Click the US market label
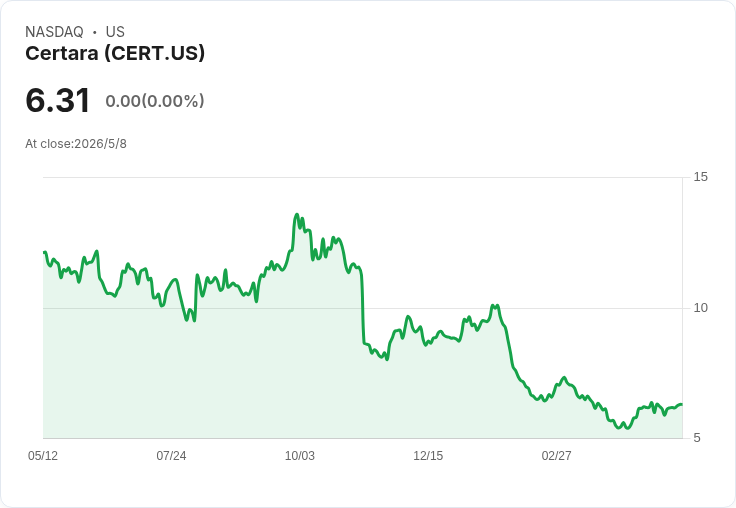This screenshot has height=508, width=736. pos(115,32)
